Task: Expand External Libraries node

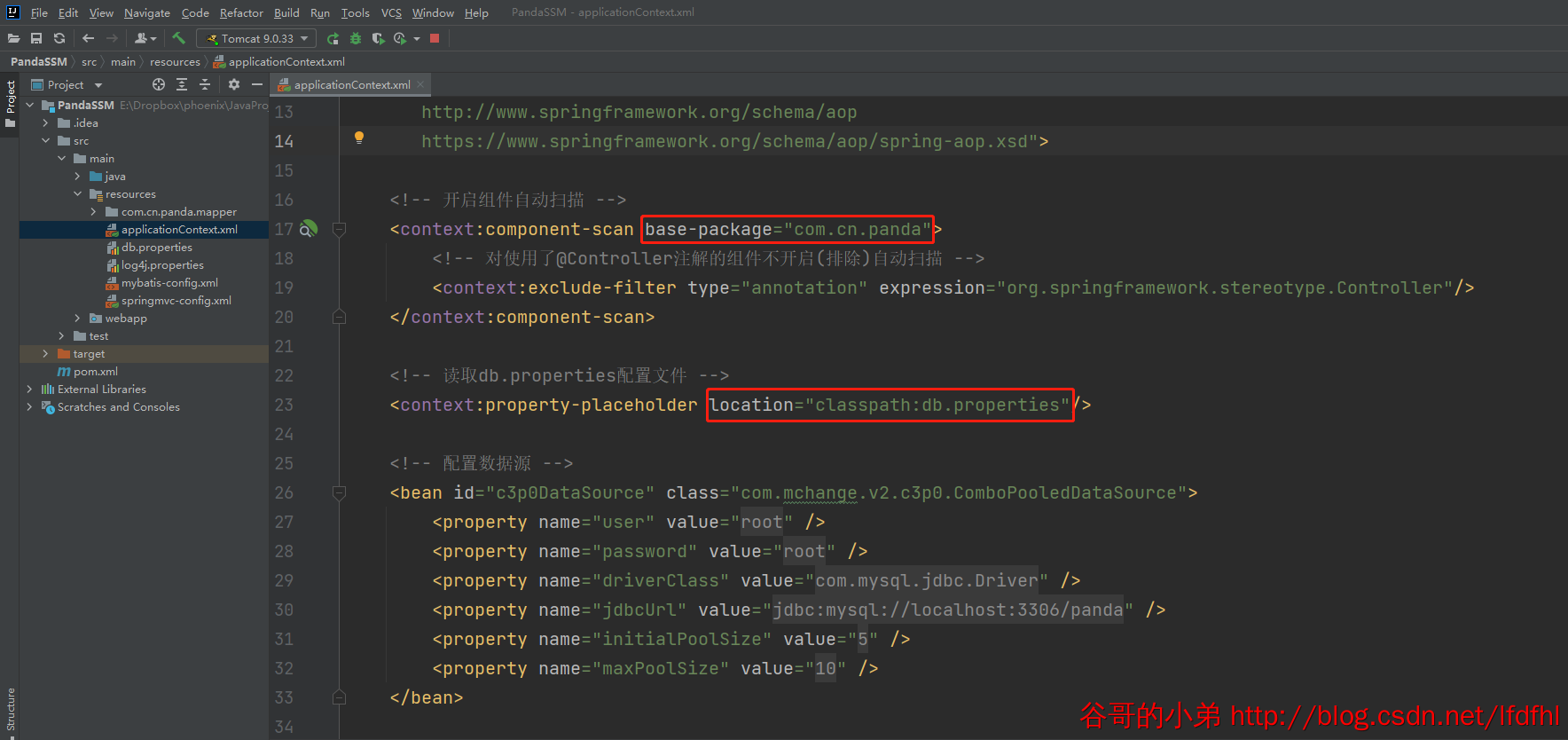Action: tap(30, 389)
